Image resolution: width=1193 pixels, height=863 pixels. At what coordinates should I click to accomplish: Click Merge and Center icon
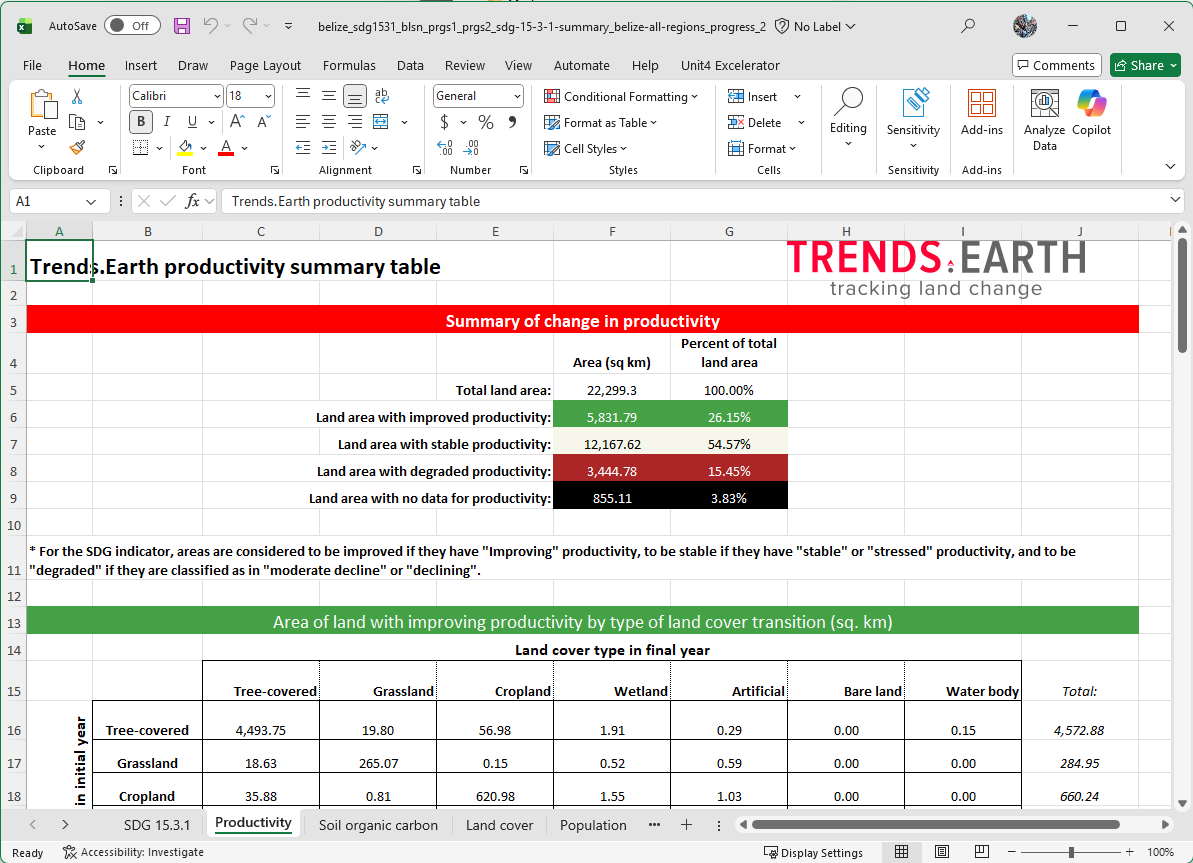[381, 122]
